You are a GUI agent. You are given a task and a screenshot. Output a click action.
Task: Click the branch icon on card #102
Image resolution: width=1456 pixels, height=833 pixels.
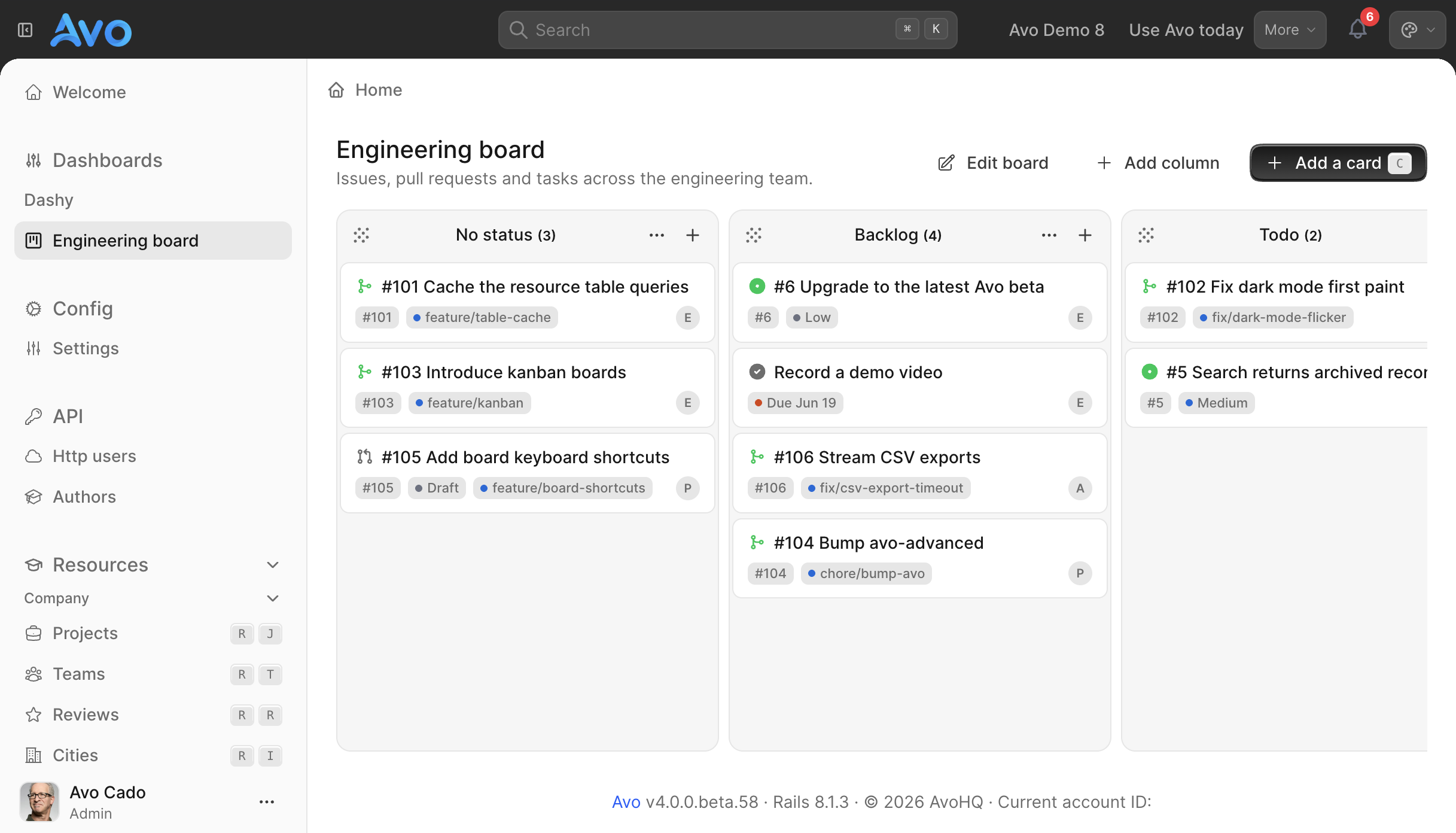1149,287
